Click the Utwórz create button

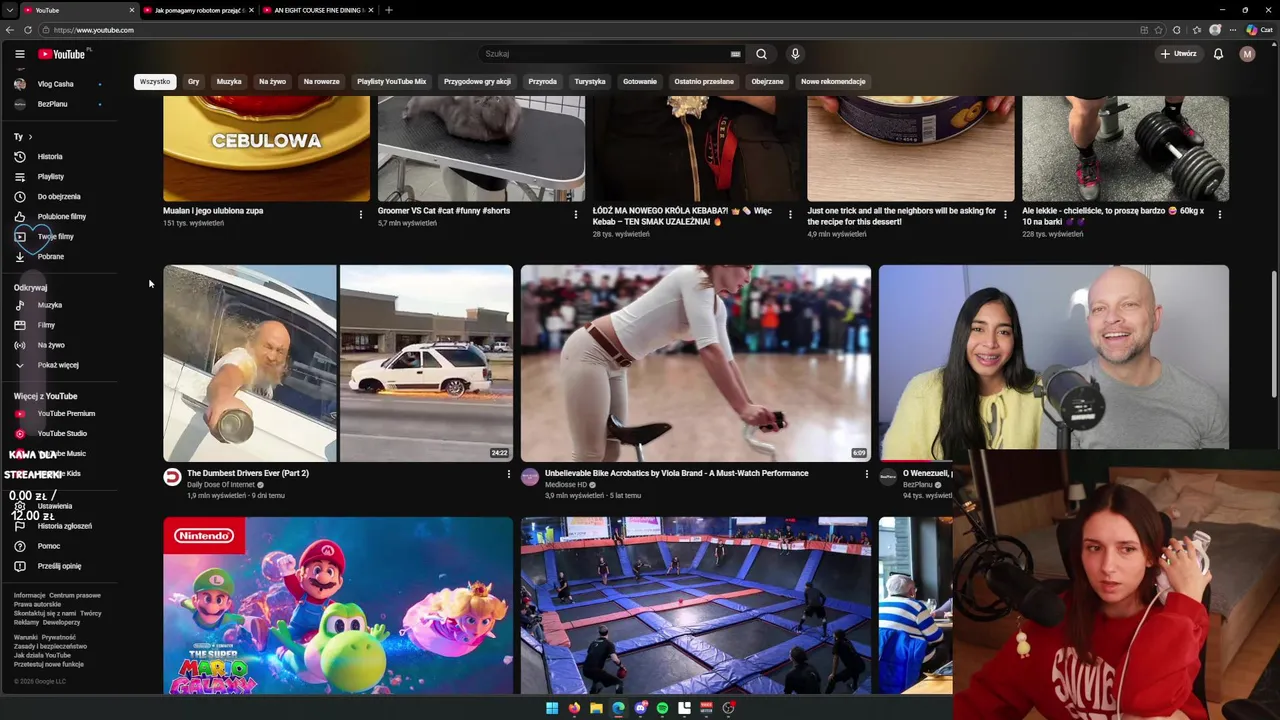(1178, 54)
